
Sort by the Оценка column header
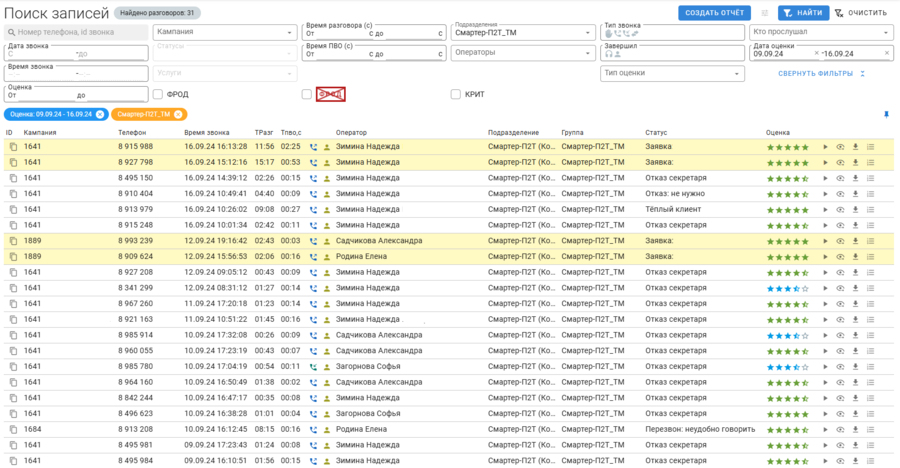tap(777, 133)
